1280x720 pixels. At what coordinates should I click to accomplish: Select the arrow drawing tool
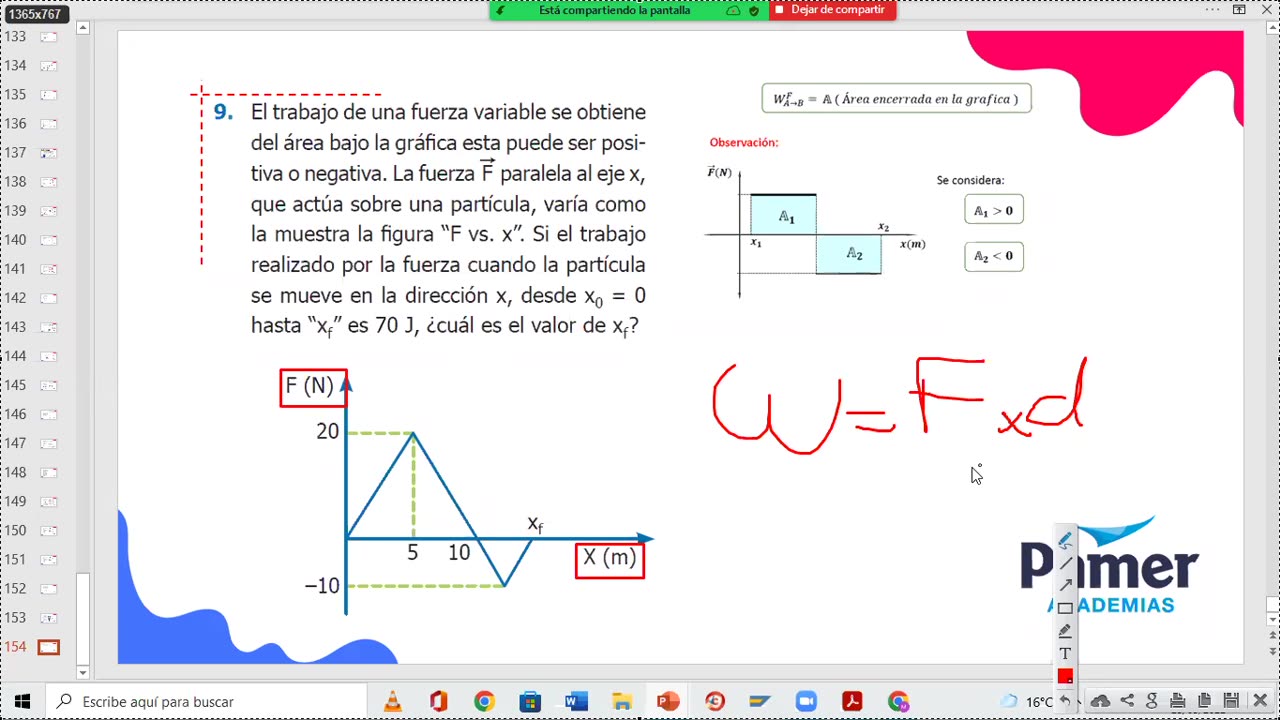click(1065, 585)
